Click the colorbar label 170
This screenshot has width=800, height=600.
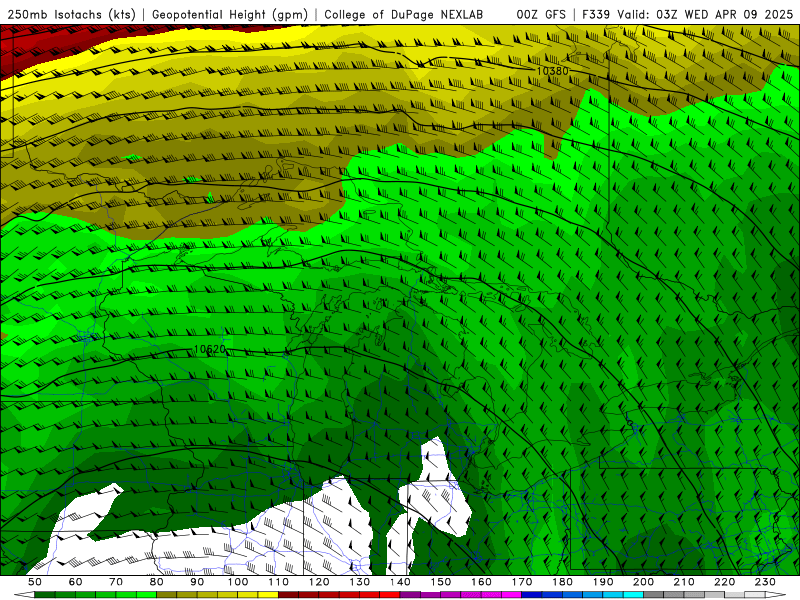[522, 582]
